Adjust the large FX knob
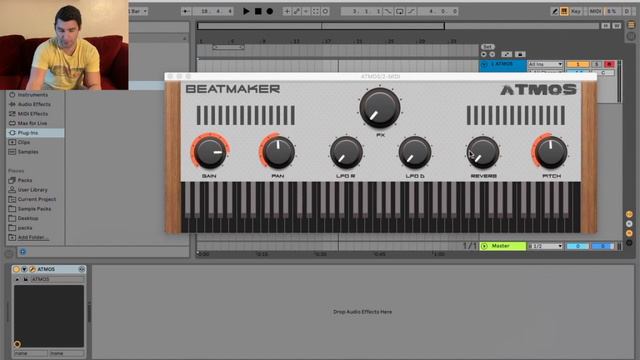 click(x=380, y=108)
